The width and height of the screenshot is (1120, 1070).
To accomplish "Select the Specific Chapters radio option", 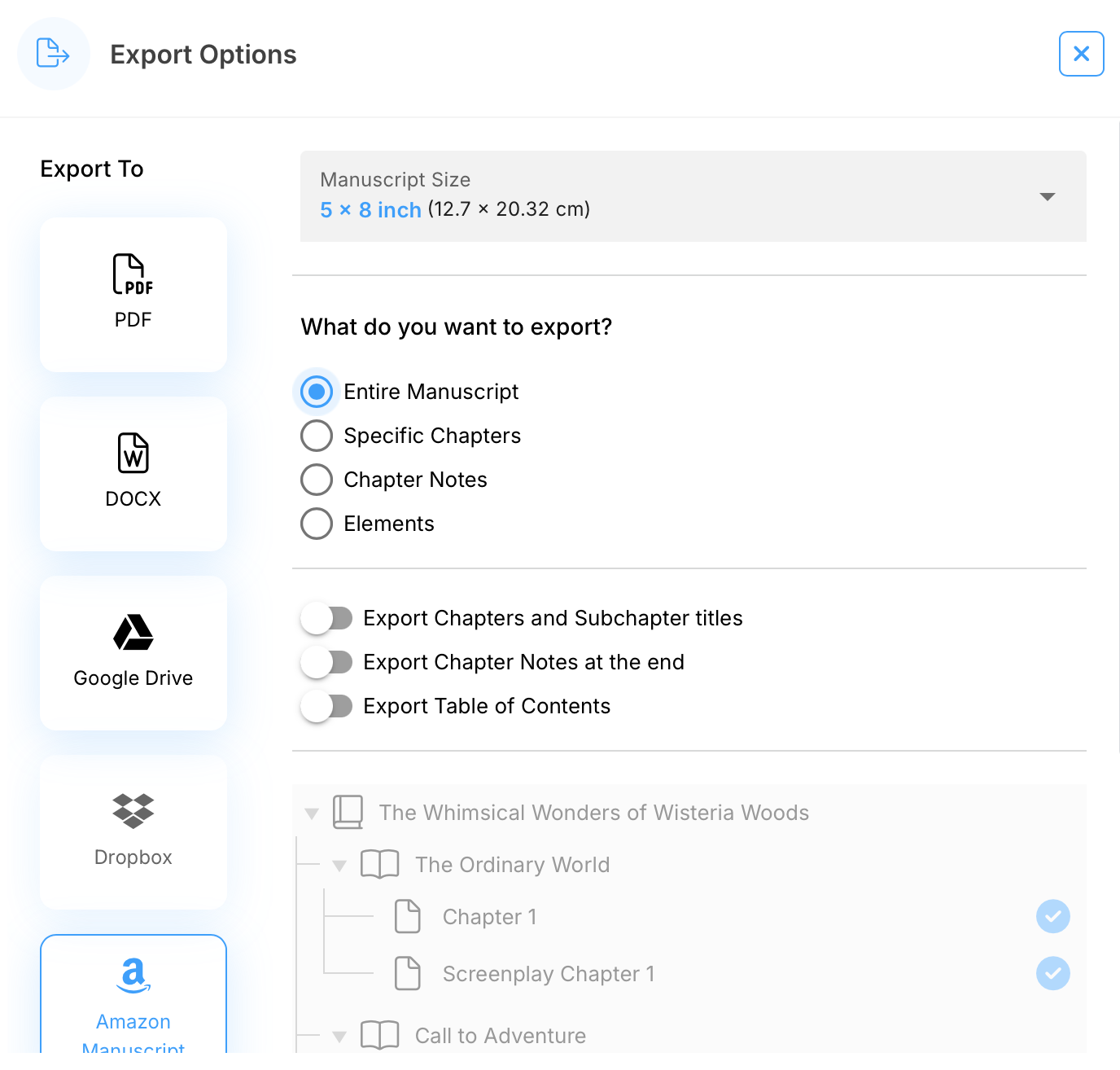I will 317,436.
